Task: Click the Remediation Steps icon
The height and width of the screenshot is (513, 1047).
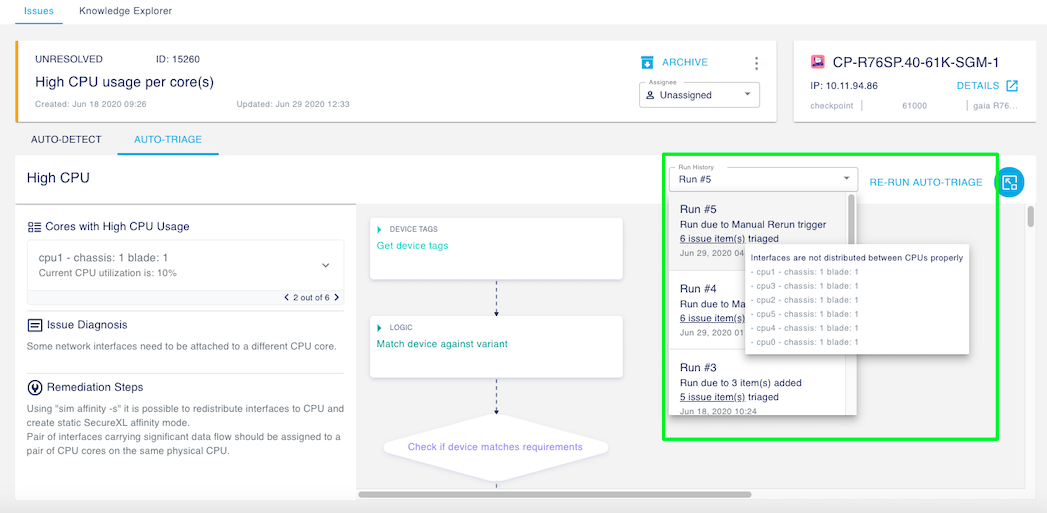Action: [35, 387]
